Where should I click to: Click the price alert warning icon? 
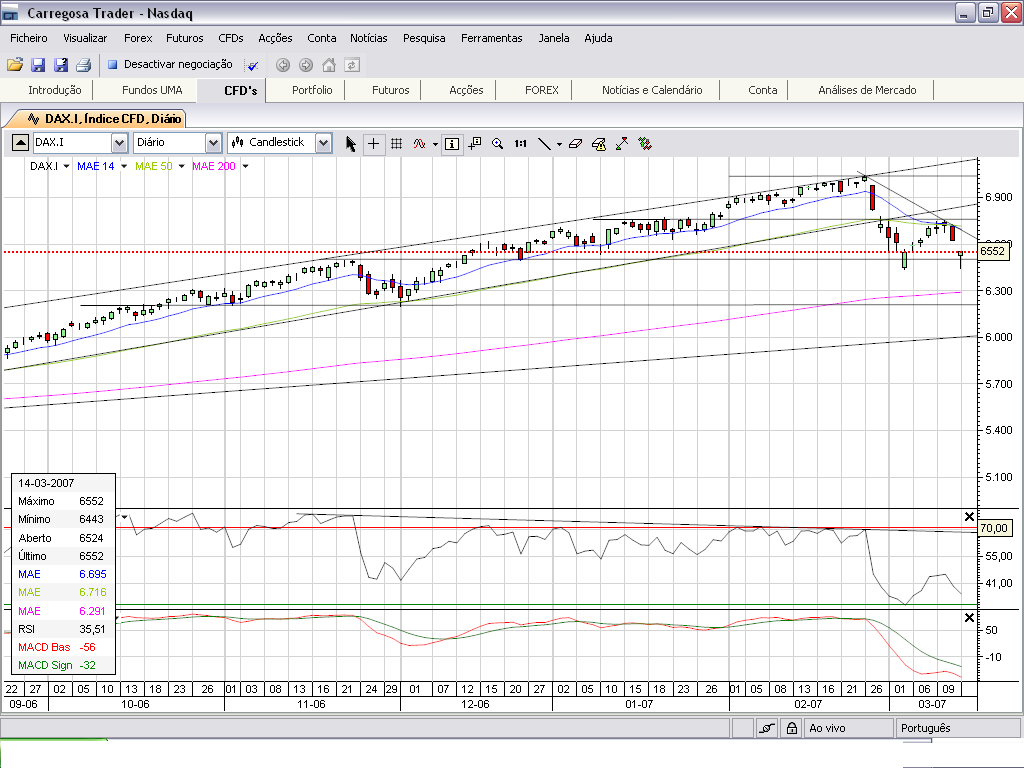(599, 144)
